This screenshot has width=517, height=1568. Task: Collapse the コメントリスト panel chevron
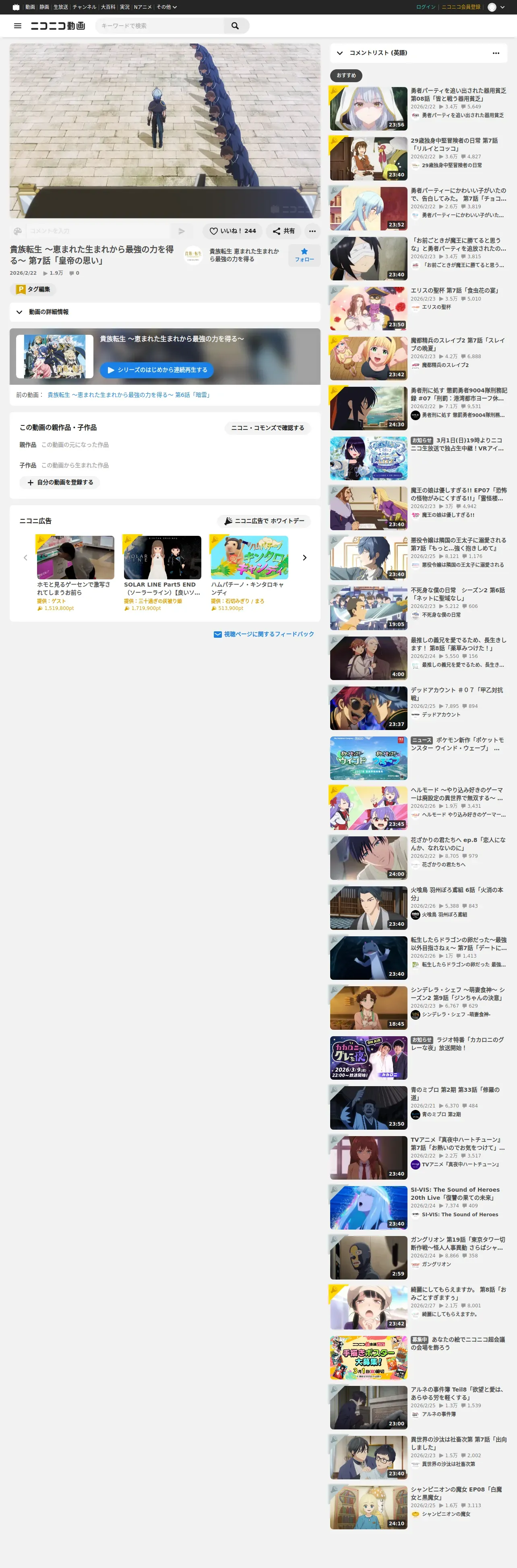(339, 53)
